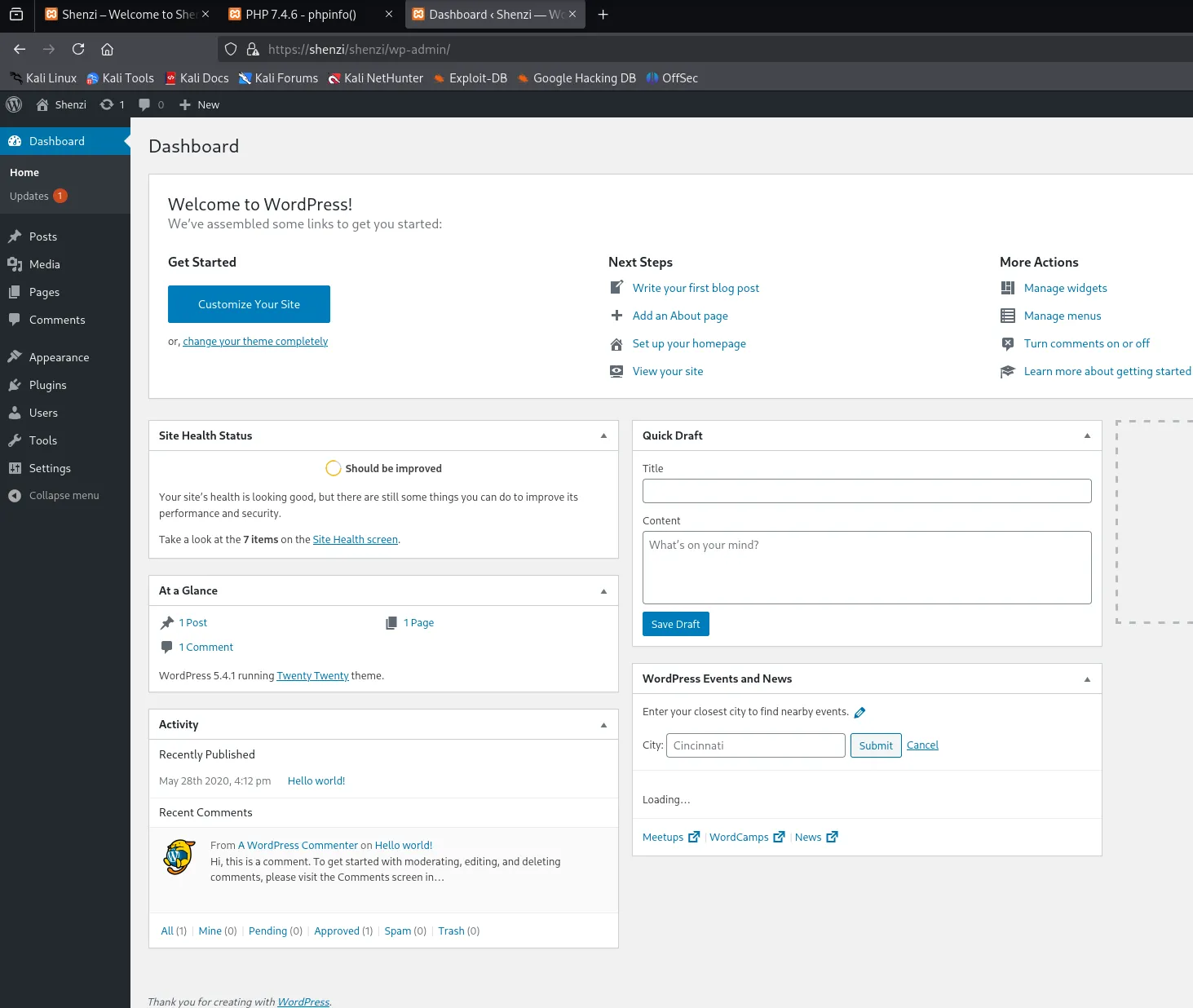The image size is (1193, 1008).
Task: Open the comments bubble icon in the admin bar
Action: [144, 104]
